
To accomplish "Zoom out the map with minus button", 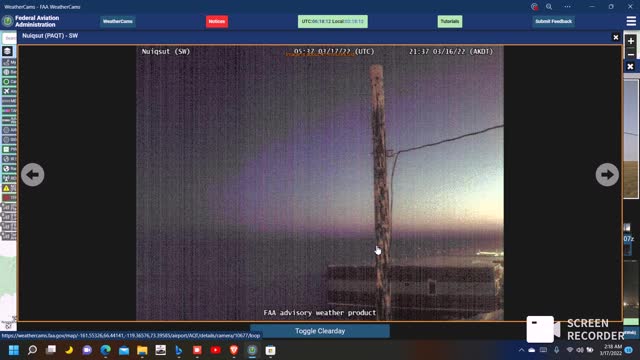I will point(631,55).
